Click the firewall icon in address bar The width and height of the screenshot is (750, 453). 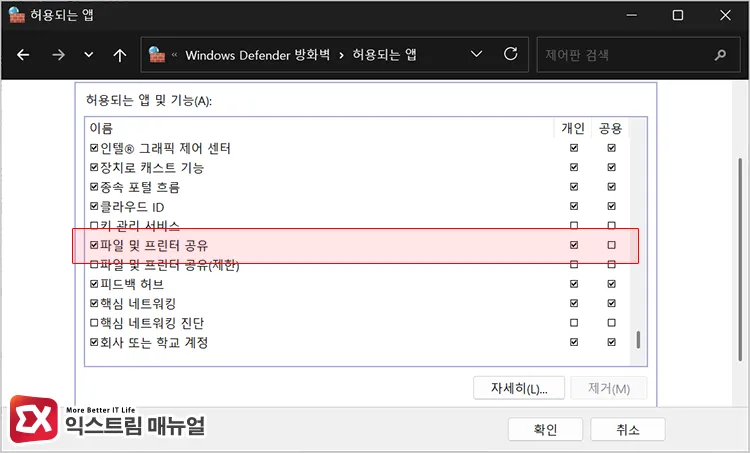pos(156,55)
